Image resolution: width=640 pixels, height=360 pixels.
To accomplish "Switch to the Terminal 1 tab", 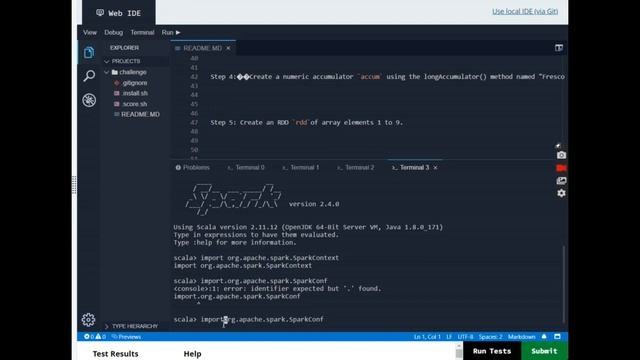I will tap(301, 167).
